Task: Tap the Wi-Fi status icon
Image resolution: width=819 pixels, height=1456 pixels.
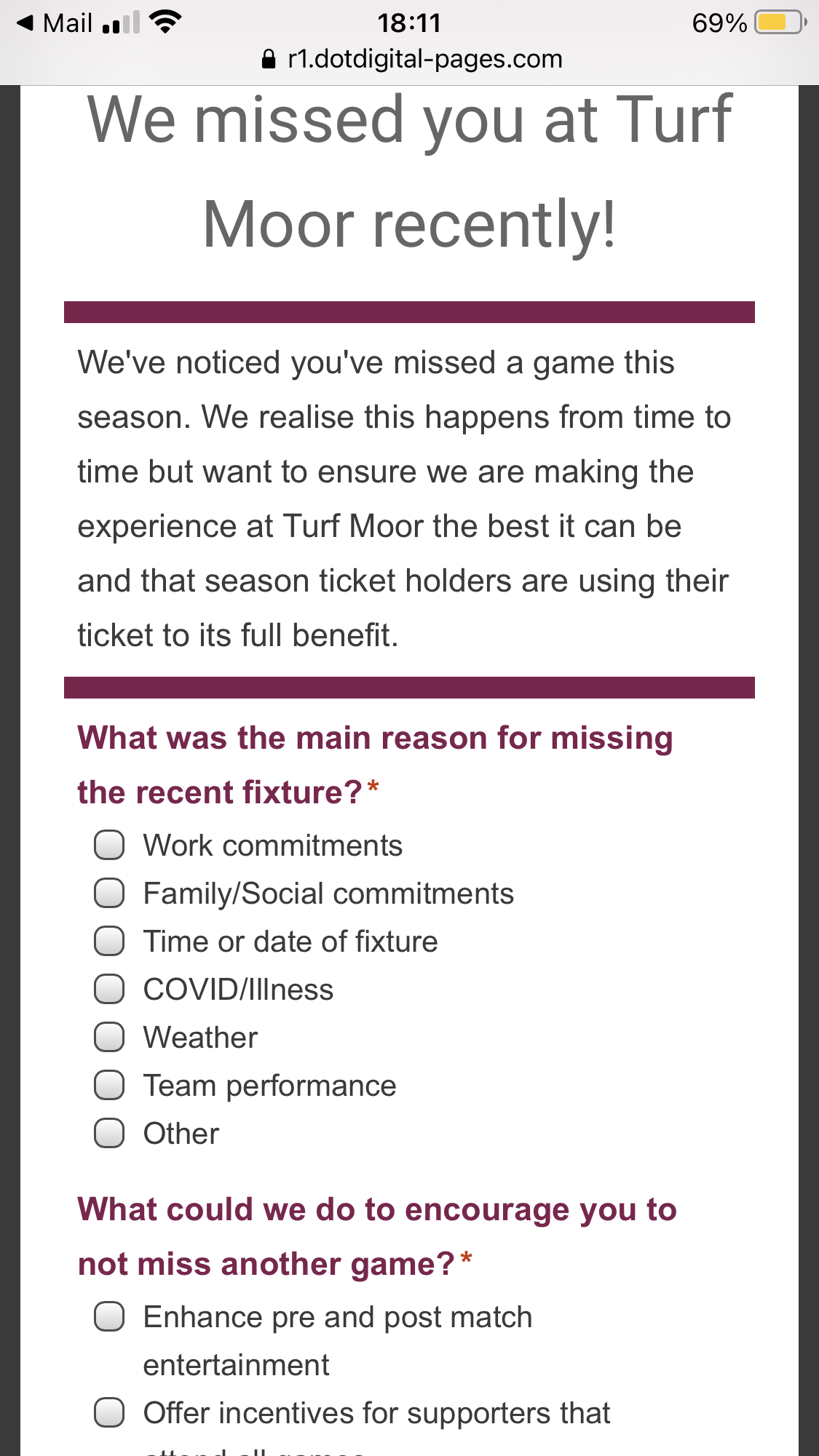Action: tap(165, 23)
